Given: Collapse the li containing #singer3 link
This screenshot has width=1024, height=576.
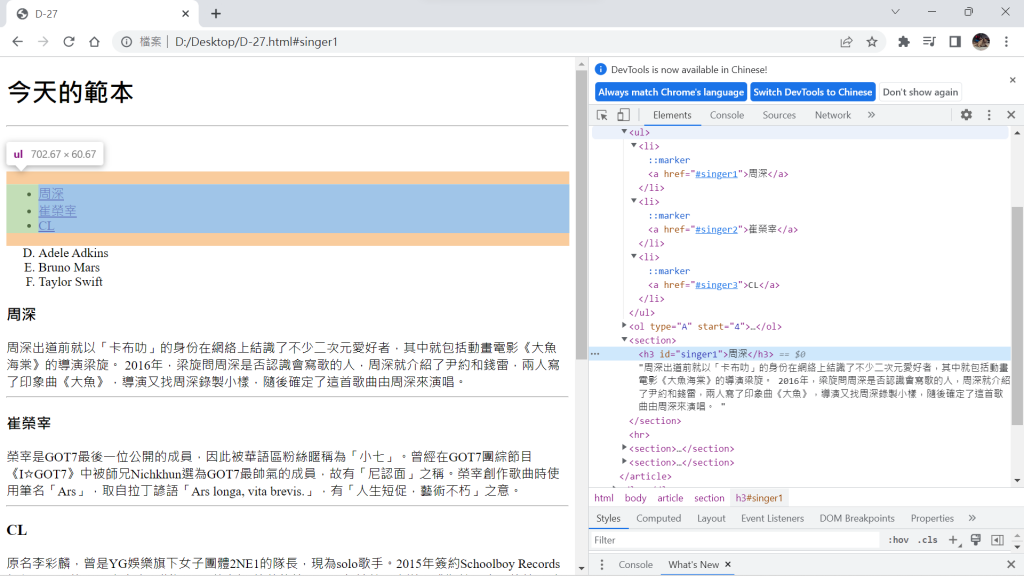Looking at the screenshot, I should [x=633, y=257].
